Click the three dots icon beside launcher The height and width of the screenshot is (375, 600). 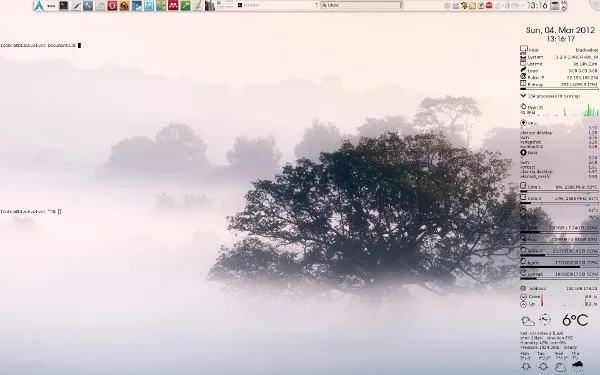[x=51, y=6]
